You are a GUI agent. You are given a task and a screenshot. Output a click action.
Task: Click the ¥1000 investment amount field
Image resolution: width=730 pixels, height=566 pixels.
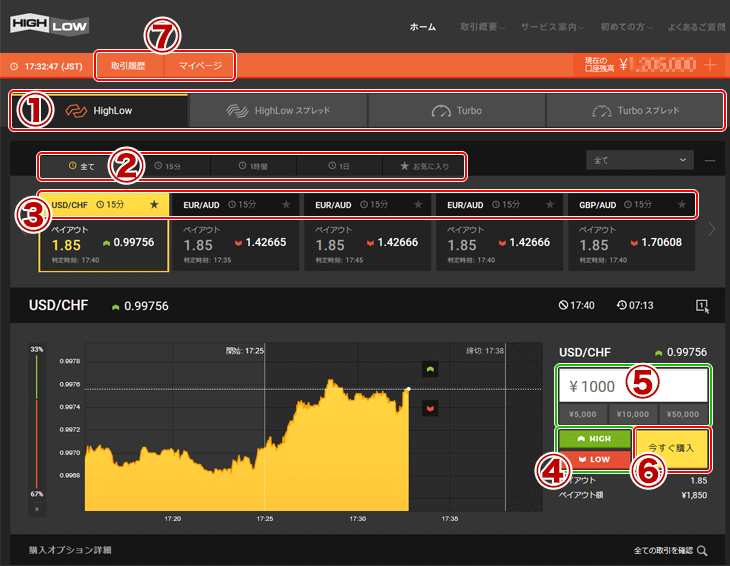tap(632, 385)
